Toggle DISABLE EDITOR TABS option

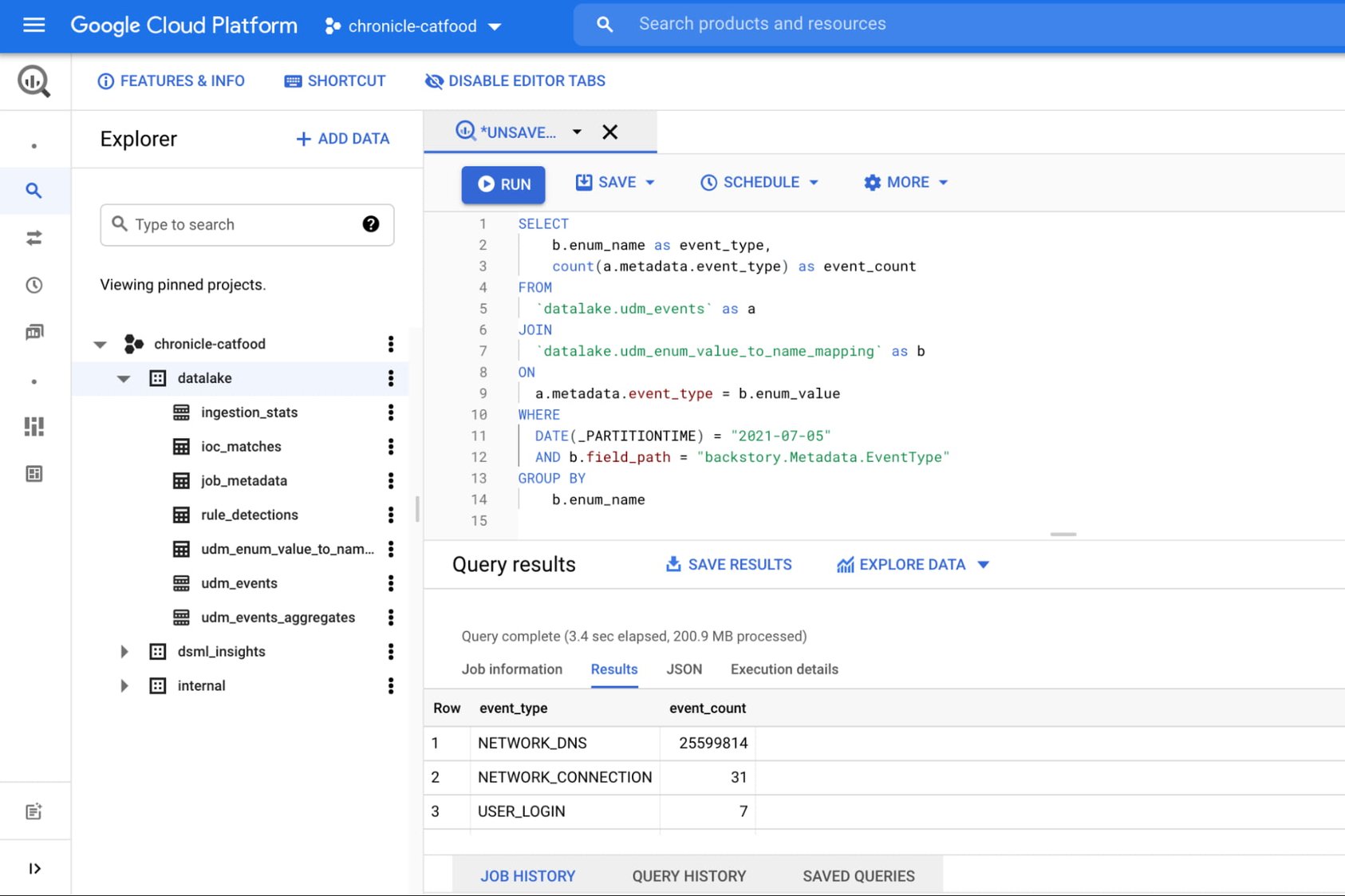(x=514, y=81)
